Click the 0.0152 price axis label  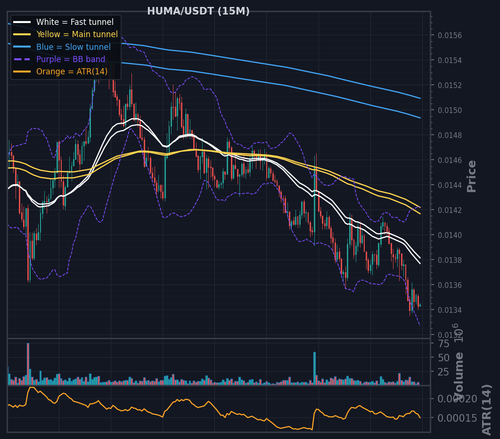coord(450,85)
